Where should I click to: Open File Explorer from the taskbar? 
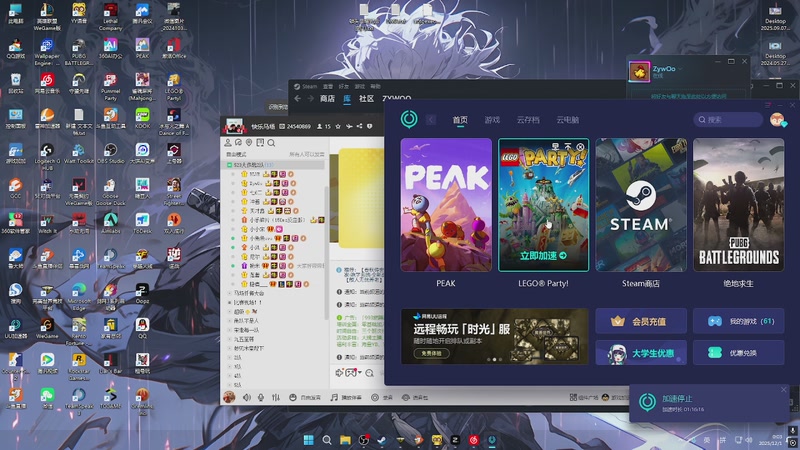click(x=345, y=440)
